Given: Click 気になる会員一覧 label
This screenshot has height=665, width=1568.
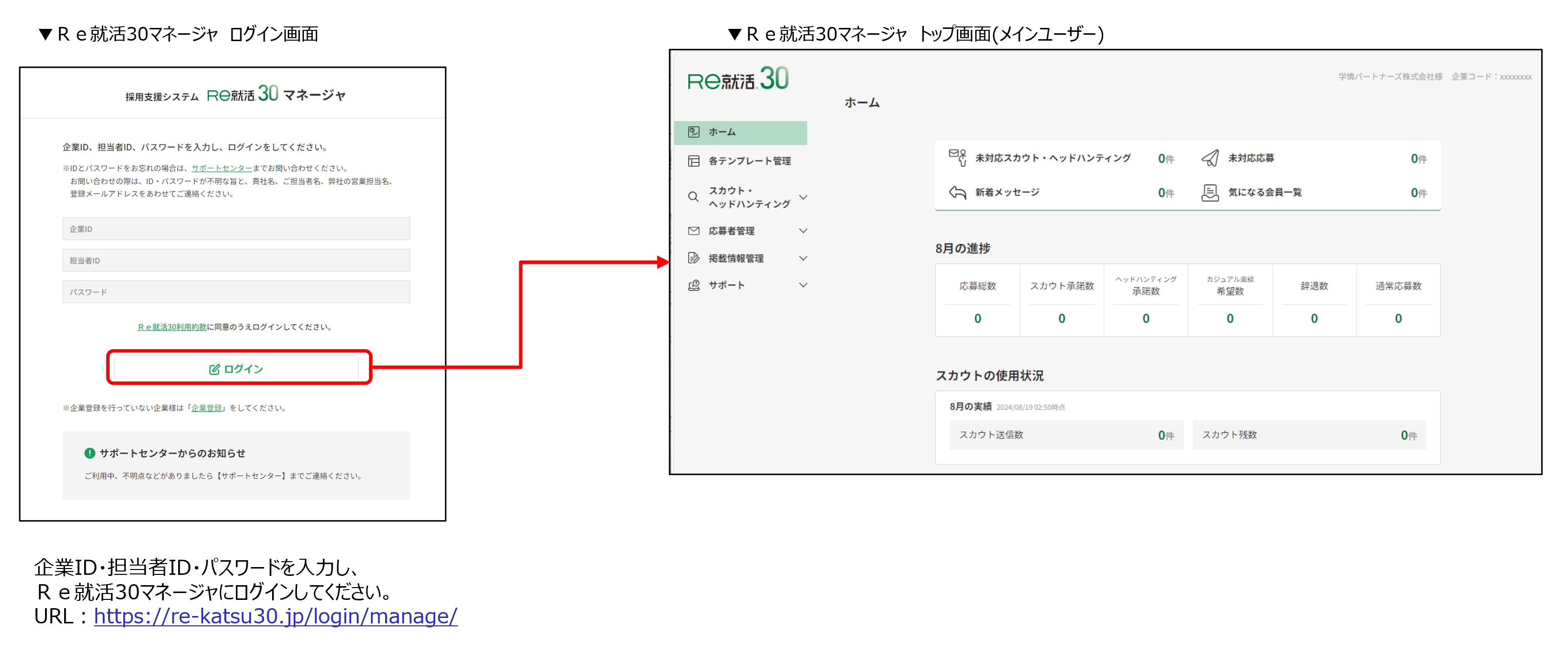Looking at the screenshot, I should coord(1265,192).
